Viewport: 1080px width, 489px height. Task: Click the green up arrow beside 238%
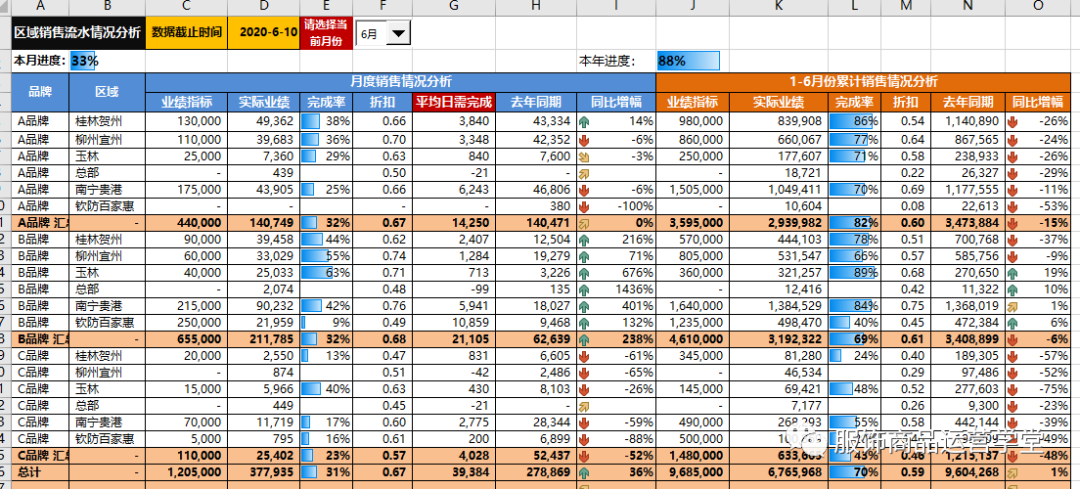(585, 339)
